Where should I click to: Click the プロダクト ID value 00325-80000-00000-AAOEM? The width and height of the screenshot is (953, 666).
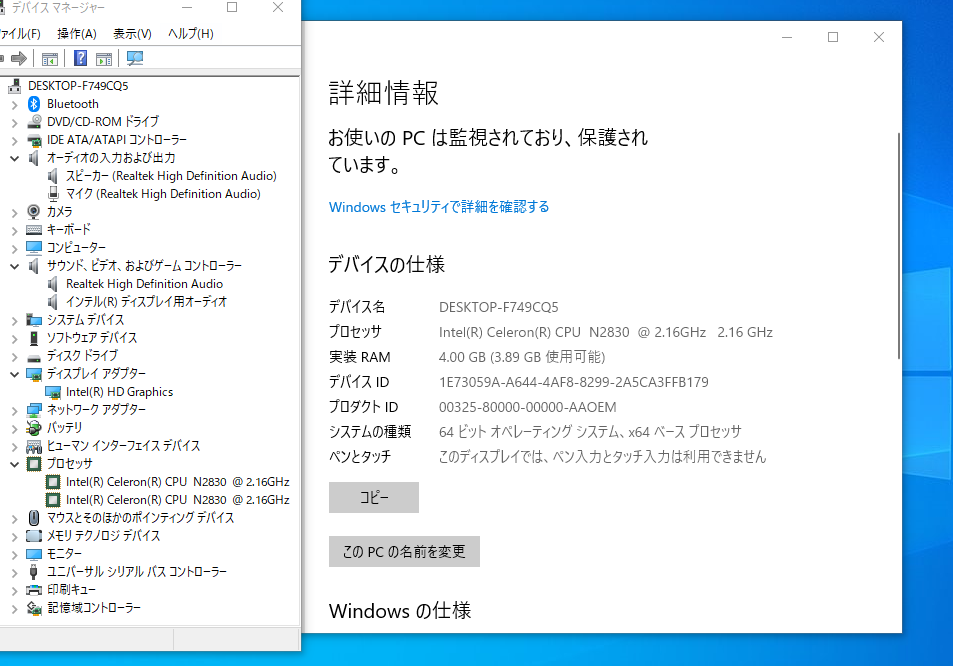(528, 407)
